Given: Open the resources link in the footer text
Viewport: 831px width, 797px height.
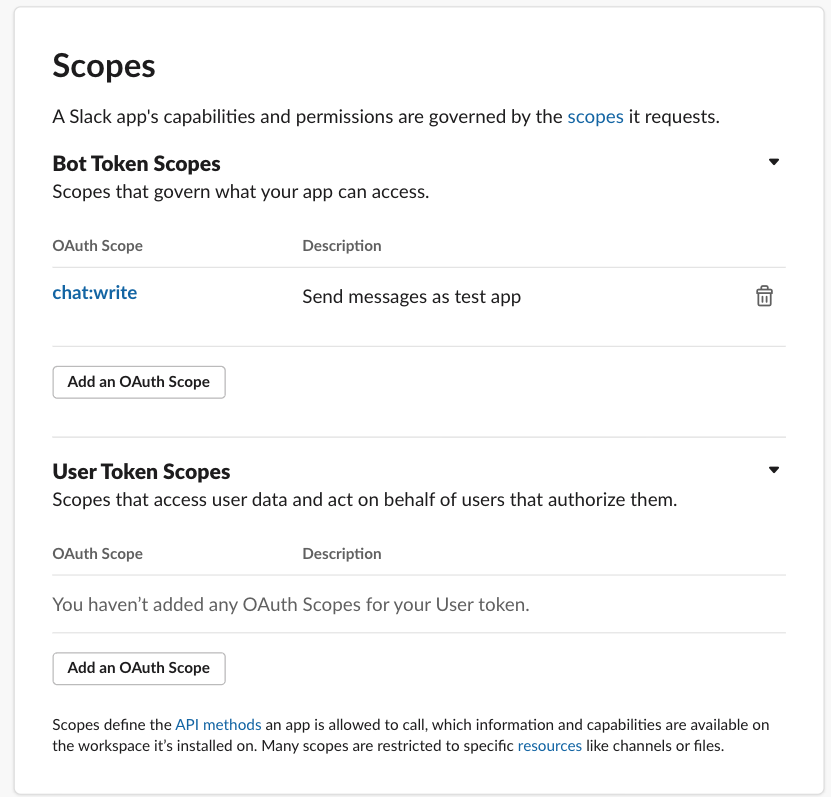Looking at the screenshot, I should 549,745.
